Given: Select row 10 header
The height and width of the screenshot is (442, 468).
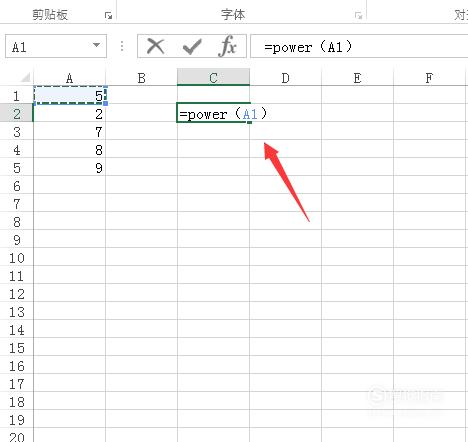Looking at the screenshot, I should point(16,258).
